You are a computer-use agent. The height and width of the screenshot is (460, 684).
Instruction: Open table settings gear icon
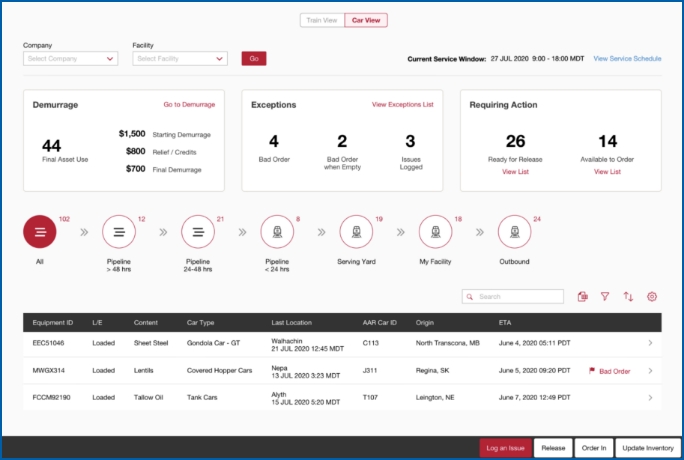[652, 296]
